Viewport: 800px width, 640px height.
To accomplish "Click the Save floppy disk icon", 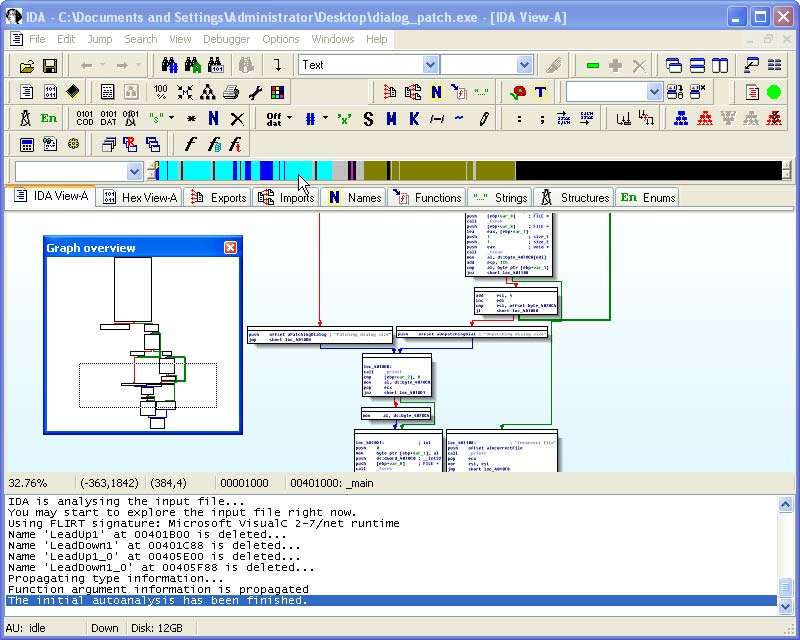I will pyautogui.click(x=49, y=66).
